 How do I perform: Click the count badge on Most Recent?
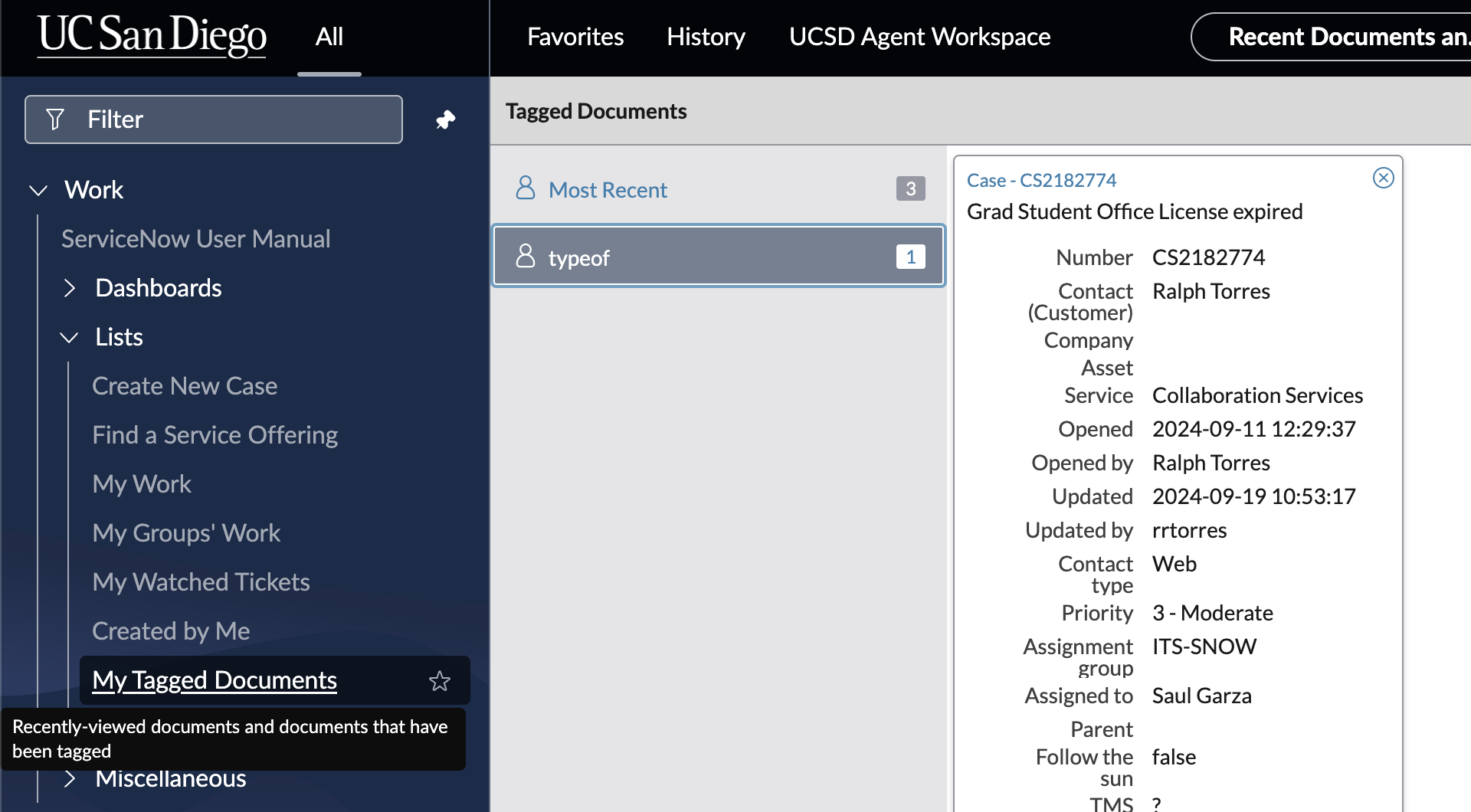point(910,188)
